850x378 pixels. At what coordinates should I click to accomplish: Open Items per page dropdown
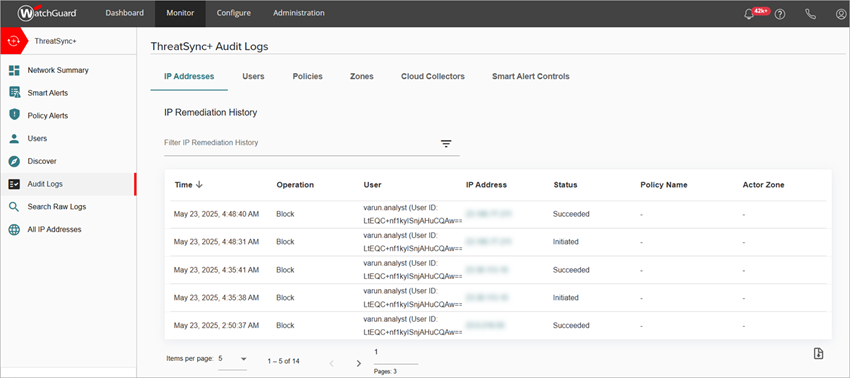click(x=233, y=359)
